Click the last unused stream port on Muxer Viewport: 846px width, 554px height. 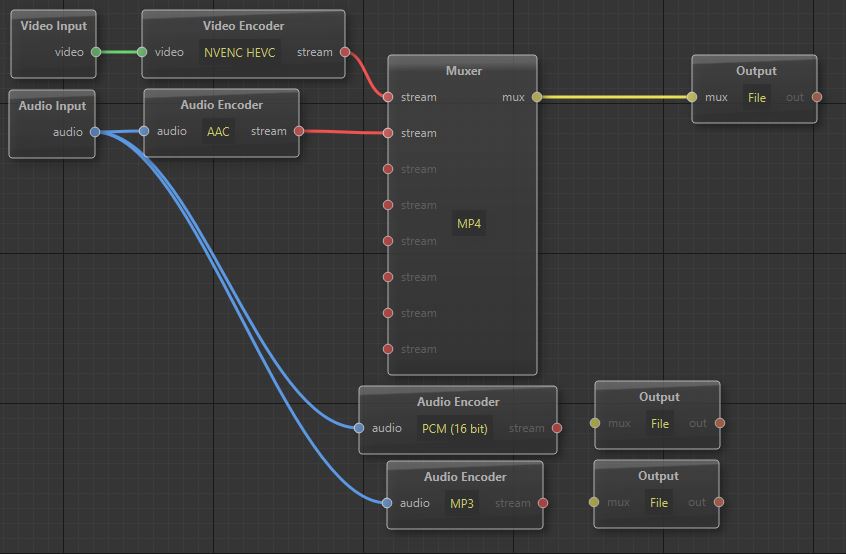(388, 349)
